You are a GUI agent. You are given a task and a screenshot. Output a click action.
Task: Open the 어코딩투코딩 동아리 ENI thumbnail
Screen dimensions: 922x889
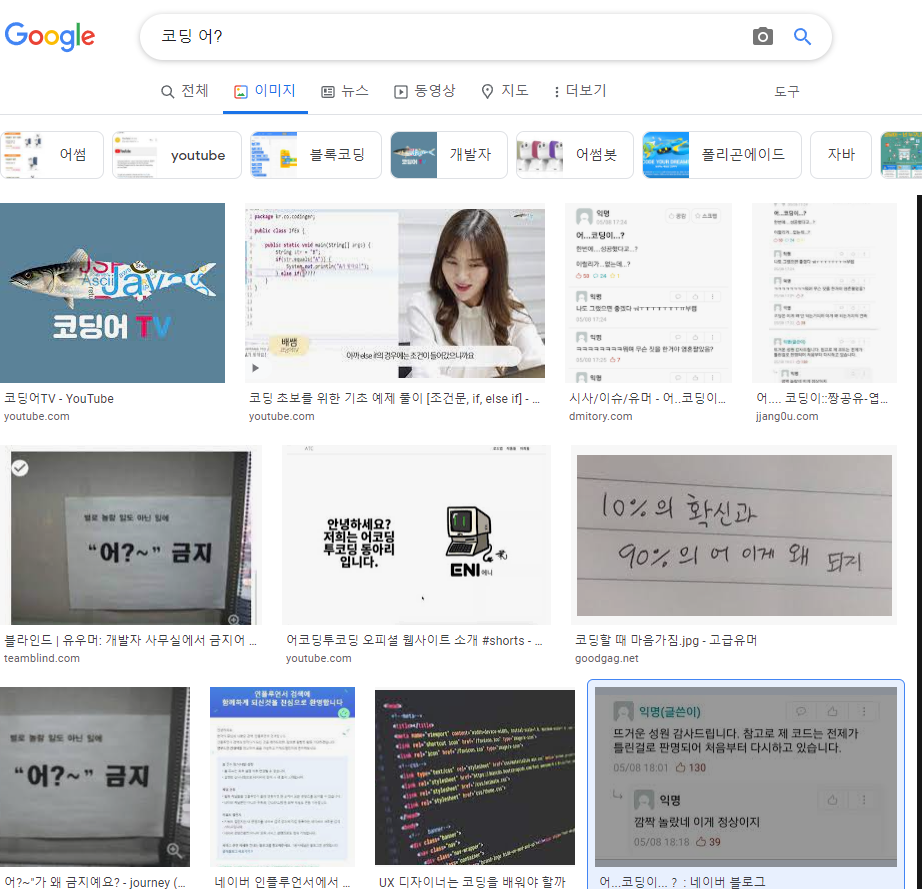click(x=416, y=535)
